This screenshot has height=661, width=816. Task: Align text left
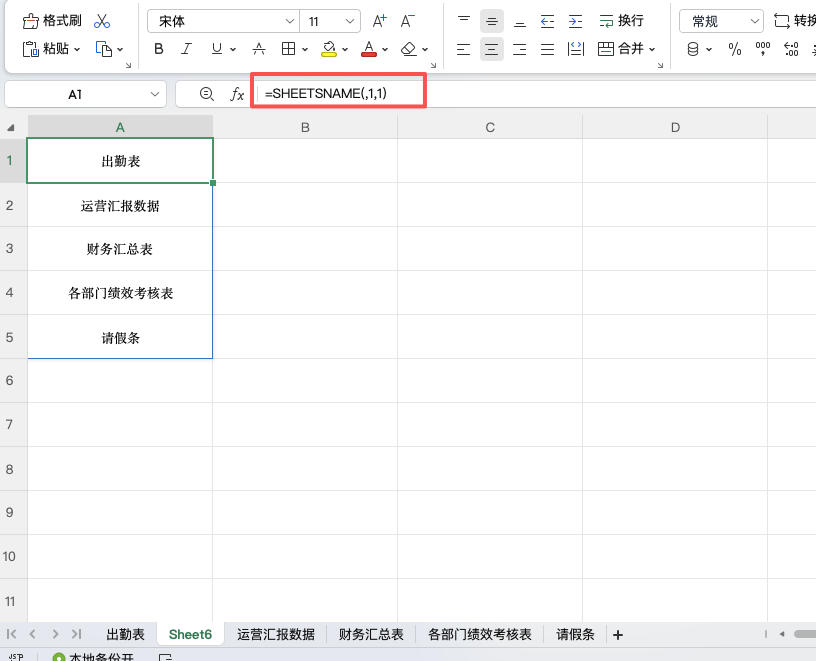point(464,49)
